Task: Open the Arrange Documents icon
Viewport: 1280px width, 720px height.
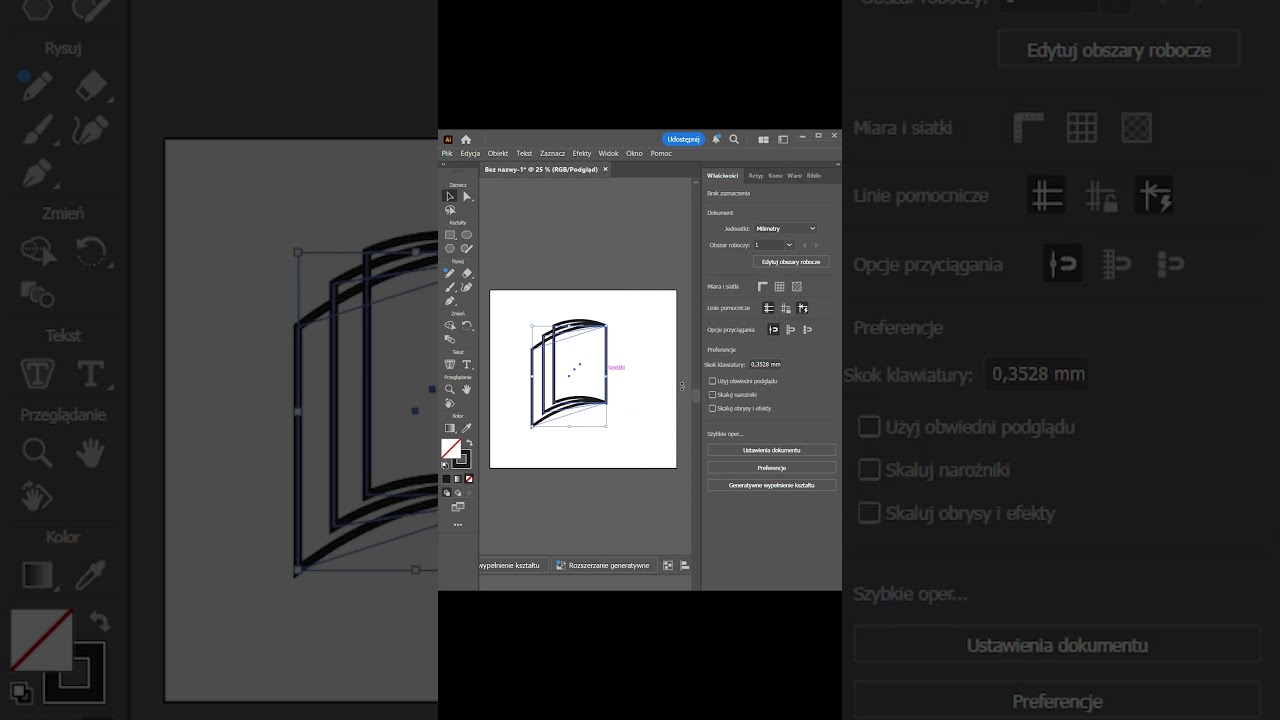Action: click(x=763, y=140)
